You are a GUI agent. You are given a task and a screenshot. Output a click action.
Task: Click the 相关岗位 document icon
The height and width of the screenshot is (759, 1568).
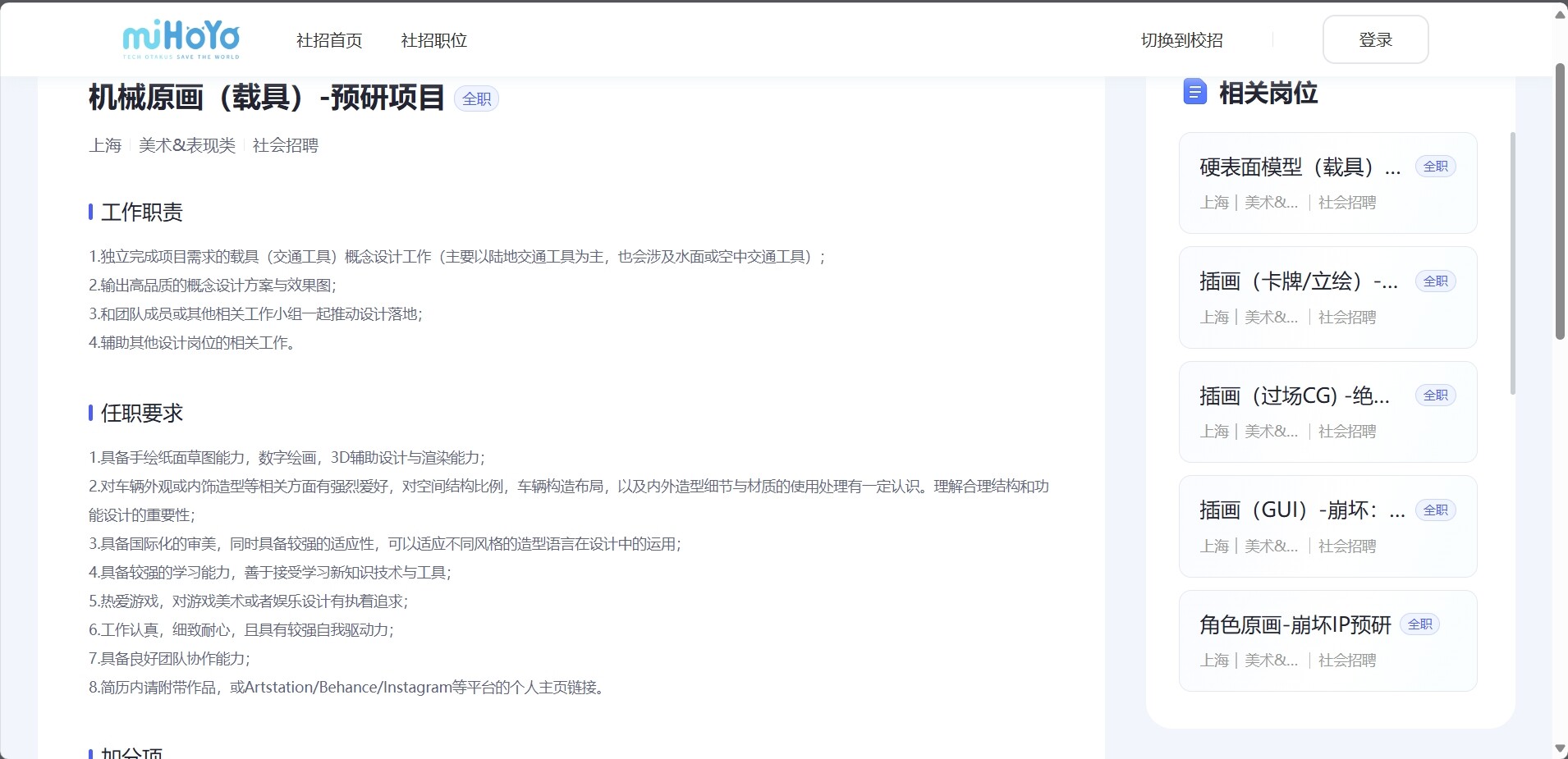1194,92
